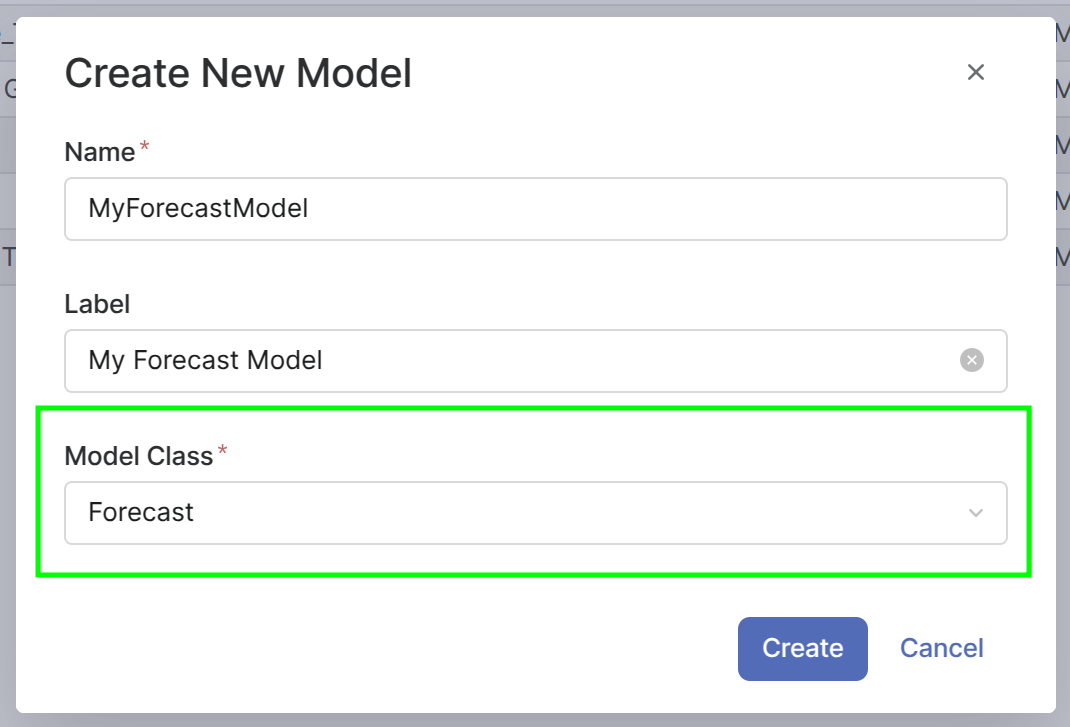This screenshot has width=1070, height=727.
Task: Close the Create New Model dialog
Action: pos(976,72)
